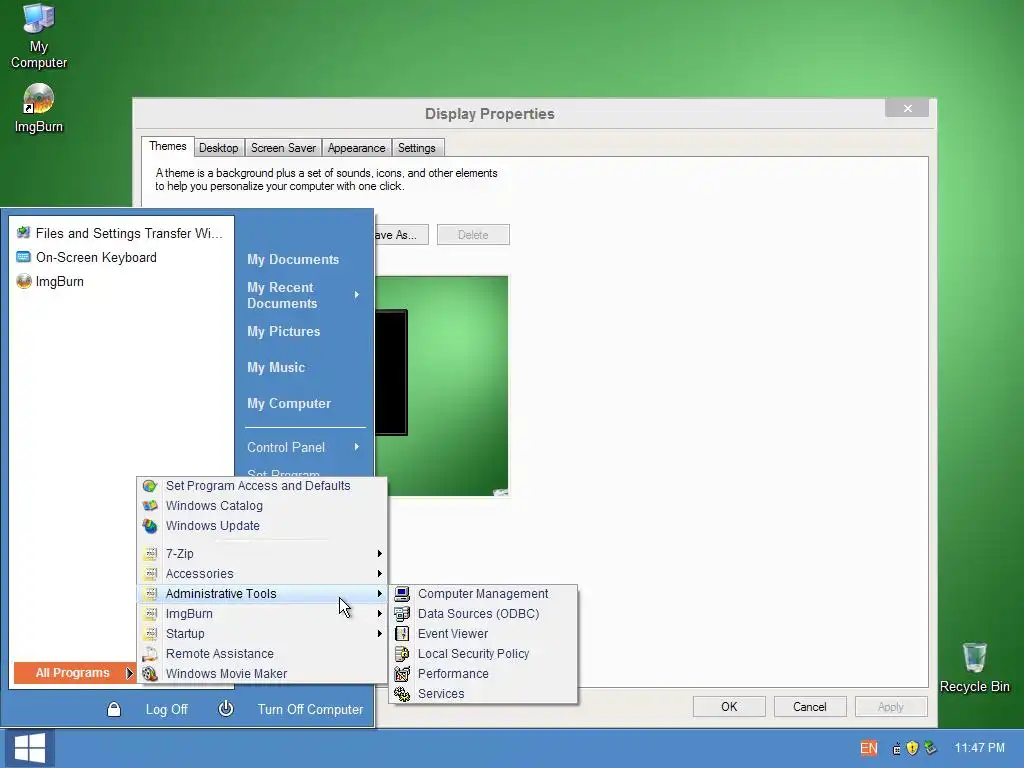Click the security shield tray icon
Viewport: 1024px width, 768px height.
913,748
